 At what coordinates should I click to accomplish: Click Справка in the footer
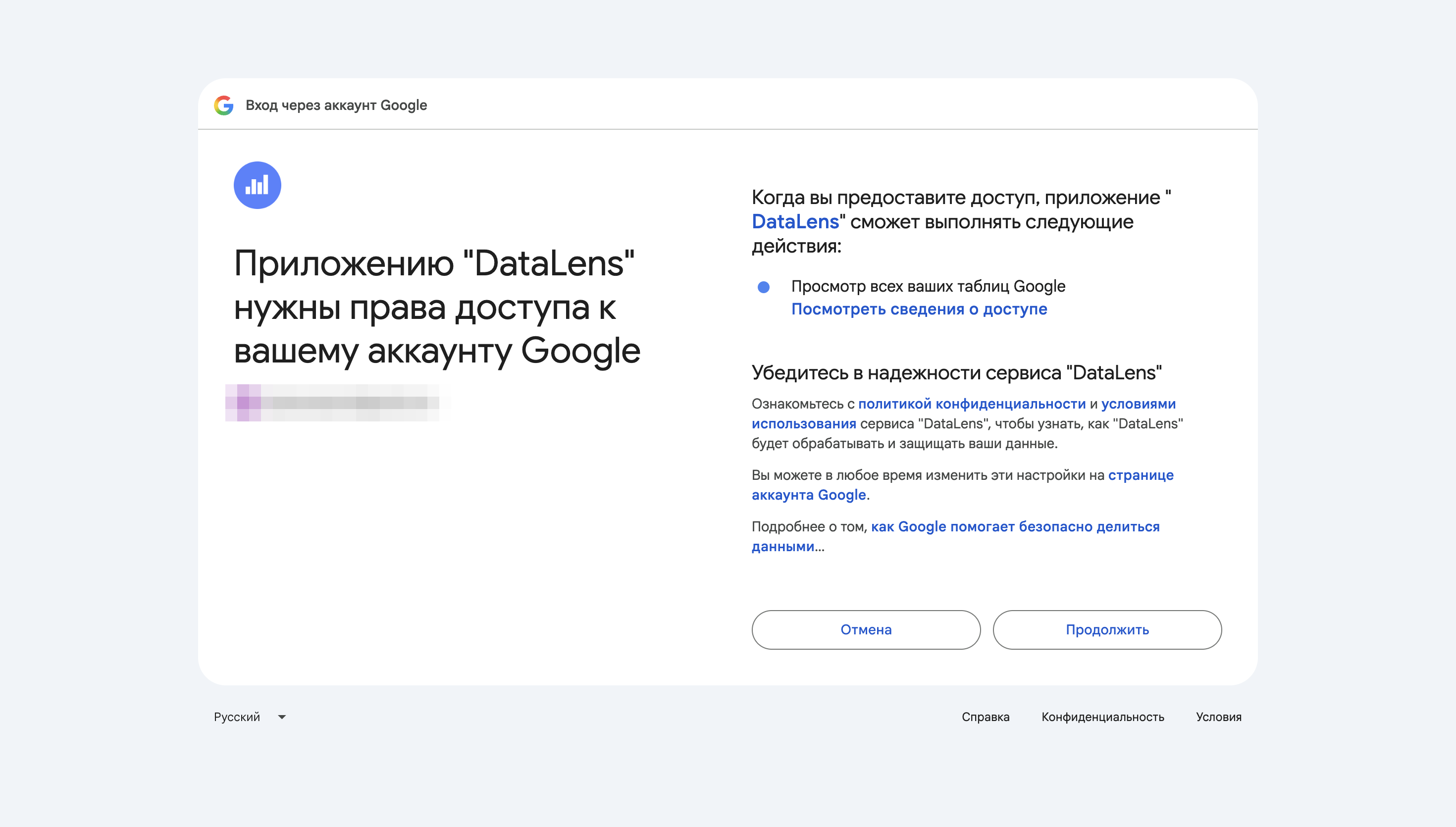(x=985, y=717)
